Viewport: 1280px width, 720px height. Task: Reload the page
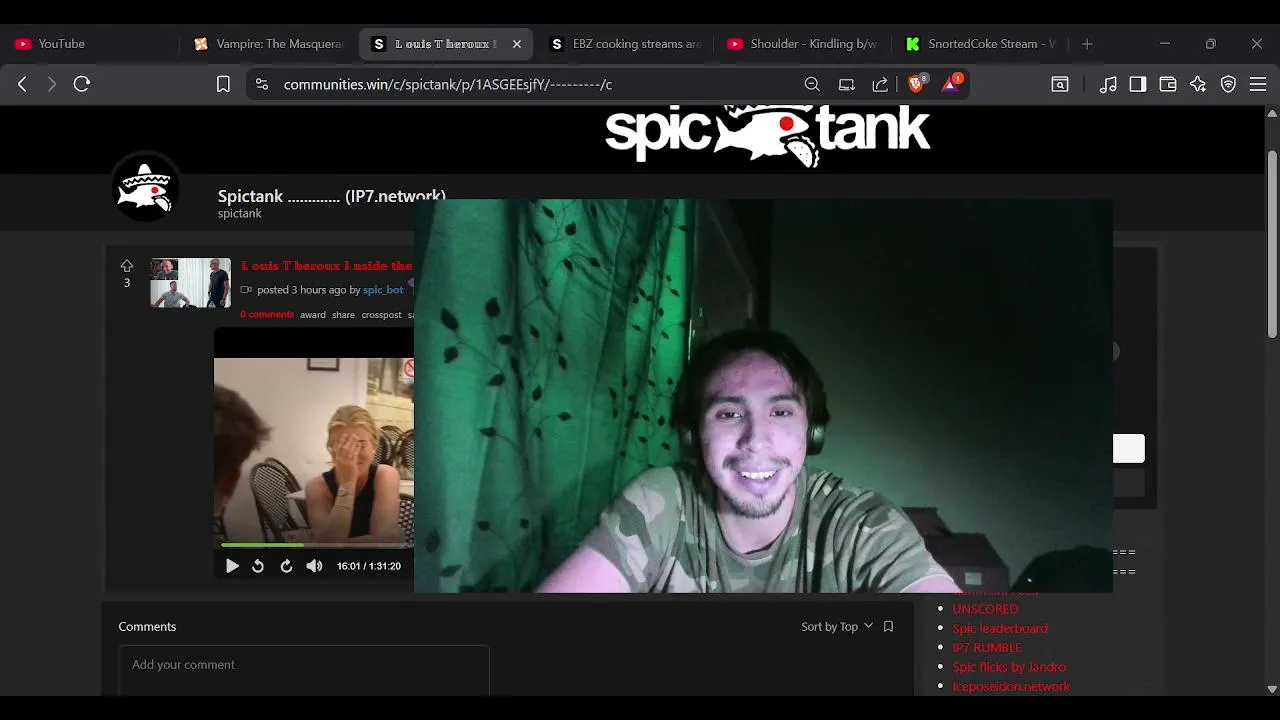[x=82, y=84]
